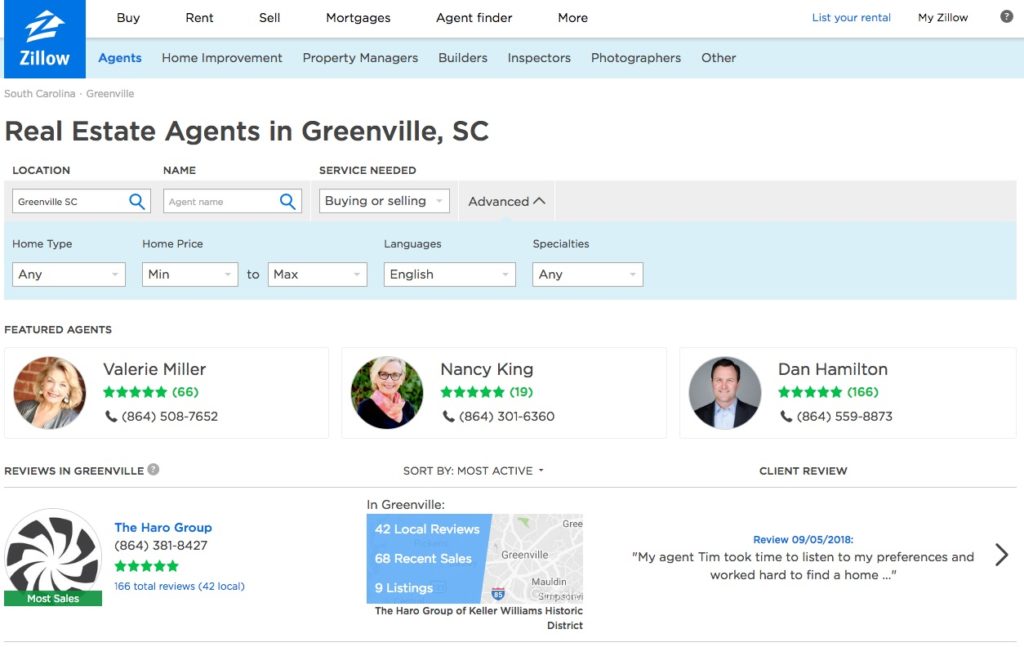
Task: Click the 9 Listings link
Action: coord(404,588)
